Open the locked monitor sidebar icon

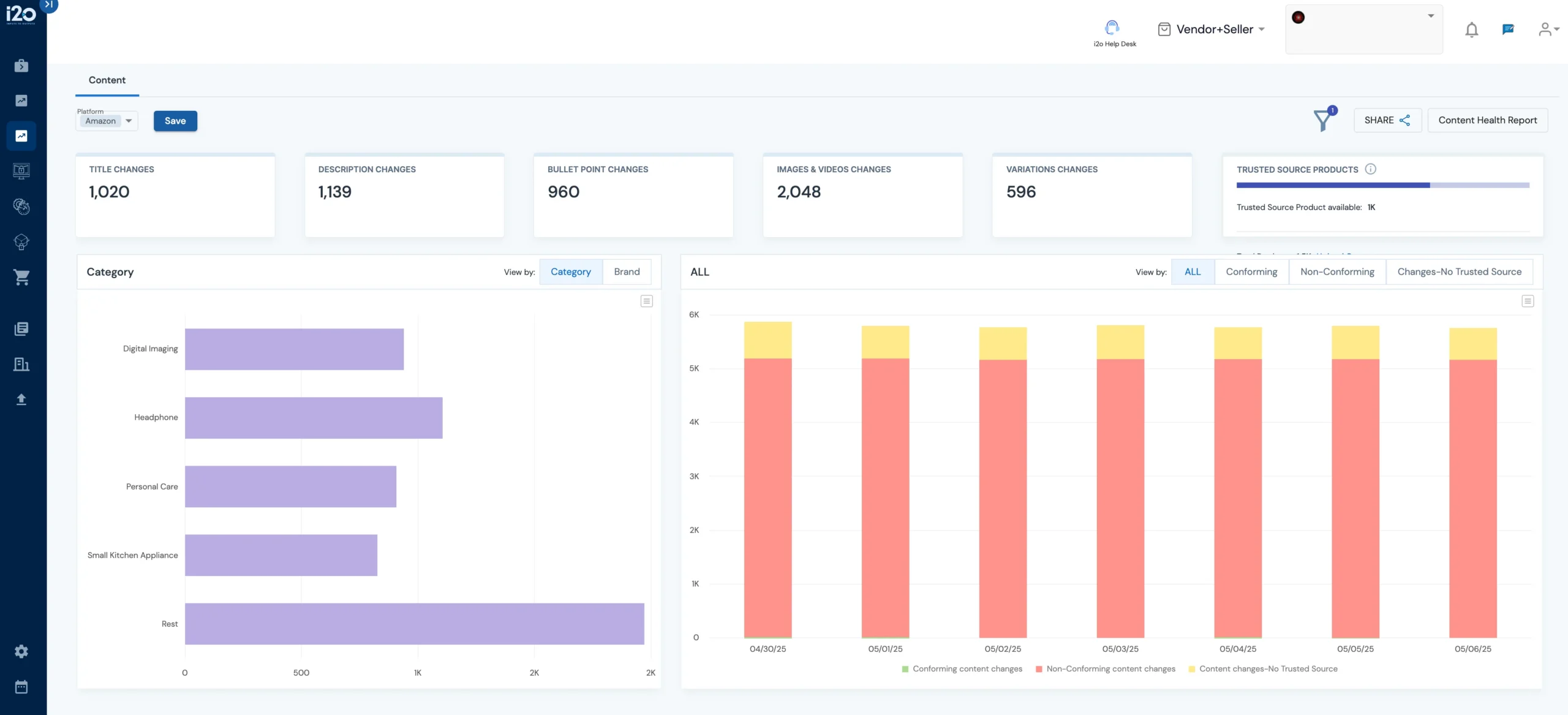click(x=21, y=171)
